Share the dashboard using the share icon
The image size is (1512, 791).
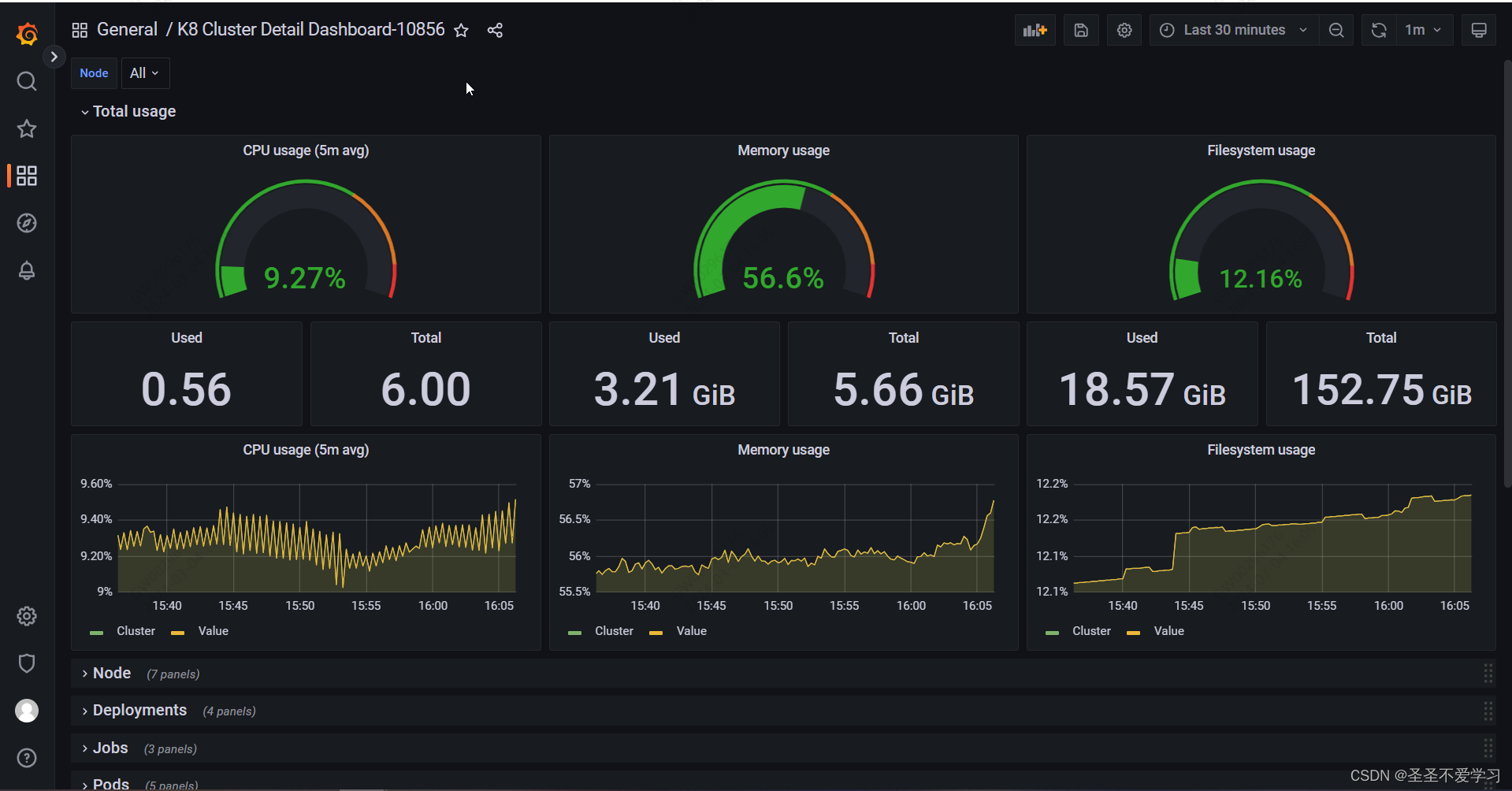point(495,30)
